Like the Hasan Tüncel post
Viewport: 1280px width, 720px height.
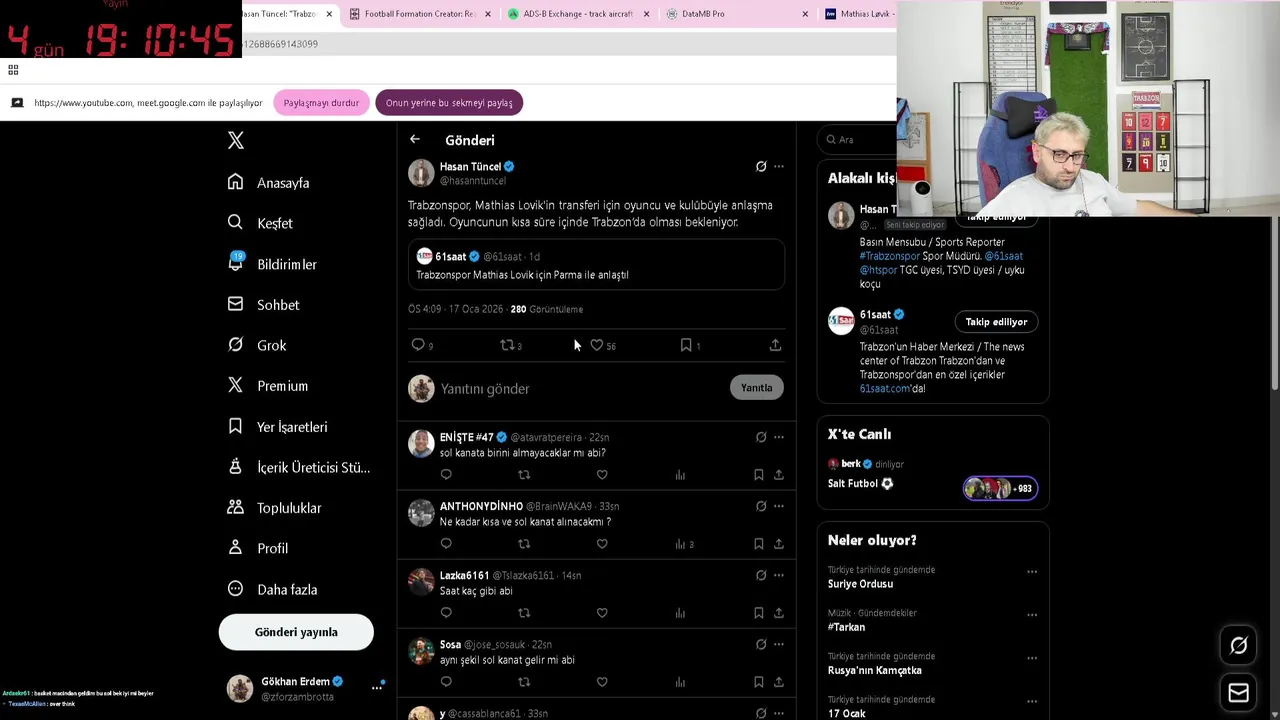pos(597,345)
